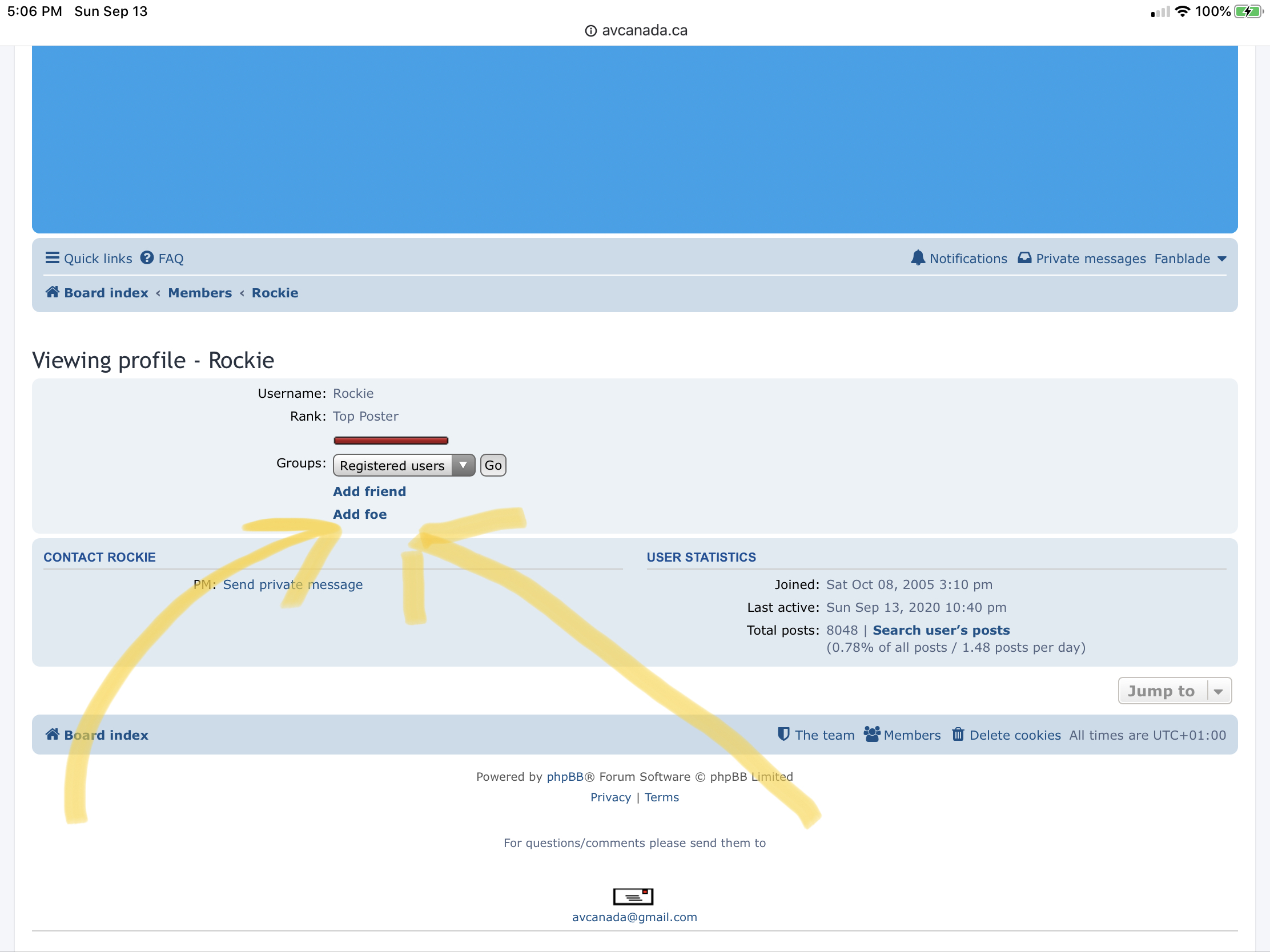Open the phpBB link
This screenshot has width=1270, height=952.
pos(564,776)
